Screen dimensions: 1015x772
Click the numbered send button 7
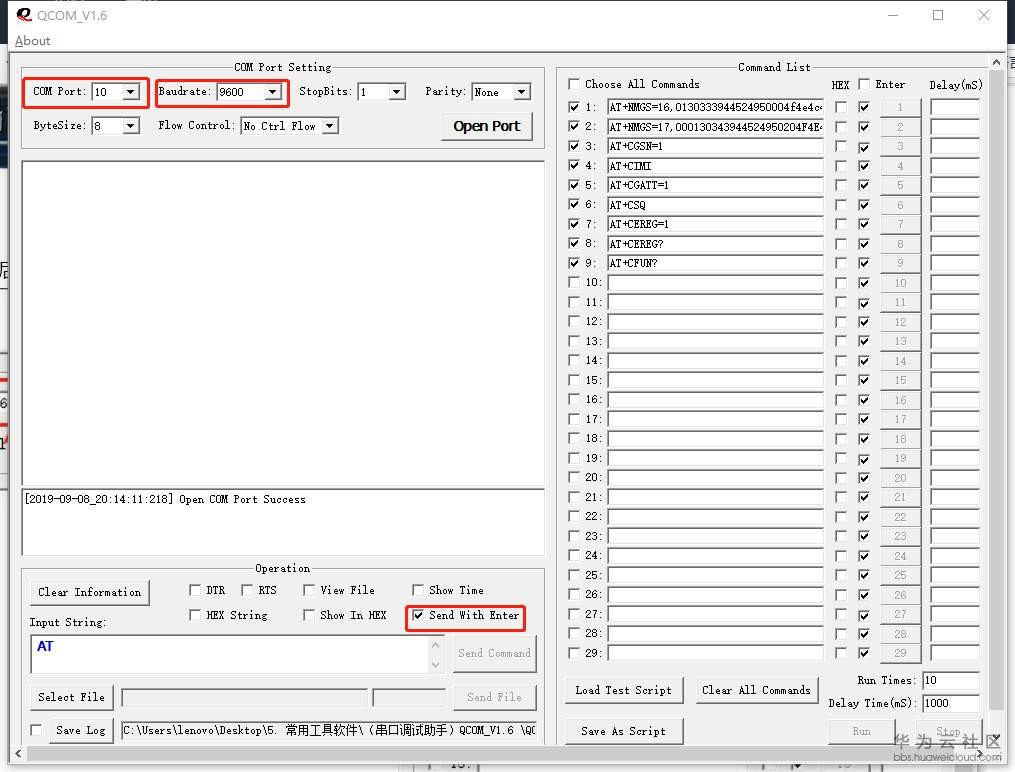click(900, 225)
